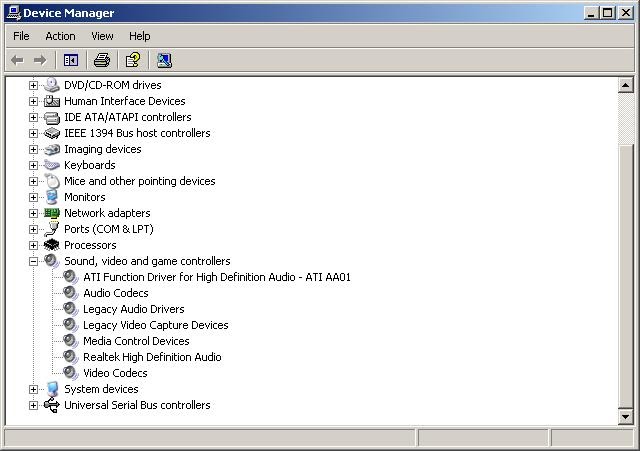Expand the IDE ATA/ATAPI controllers node
Image resolution: width=640 pixels, height=451 pixels.
pyautogui.click(x=33, y=118)
